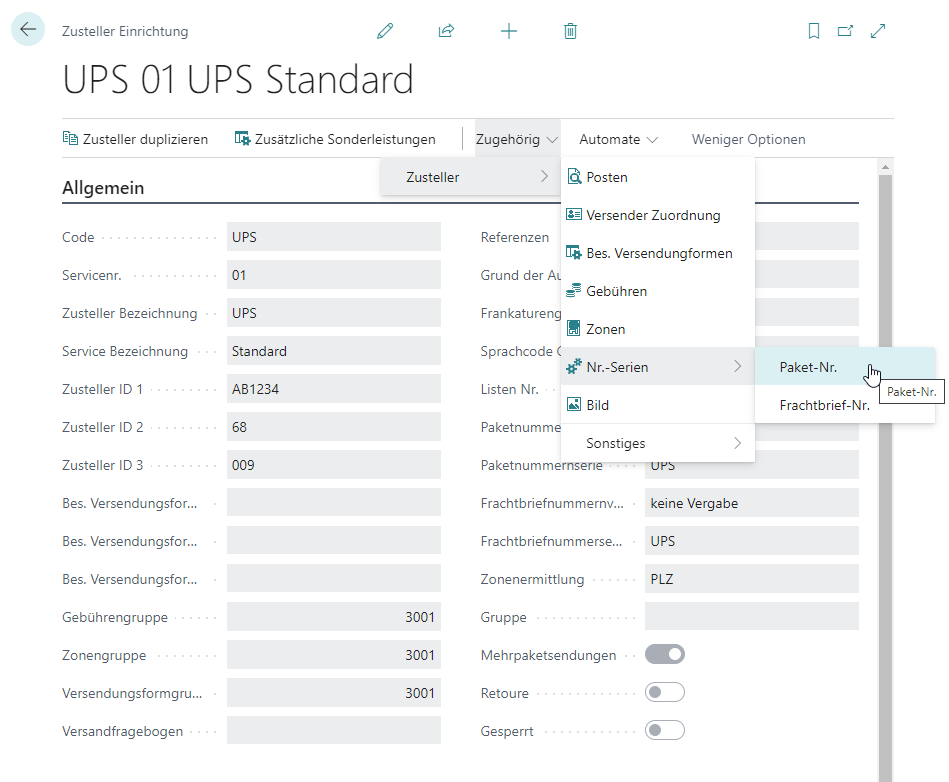The image size is (949, 782).
Task: Click the scrollbar up arrow
Action: pyautogui.click(x=885, y=167)
